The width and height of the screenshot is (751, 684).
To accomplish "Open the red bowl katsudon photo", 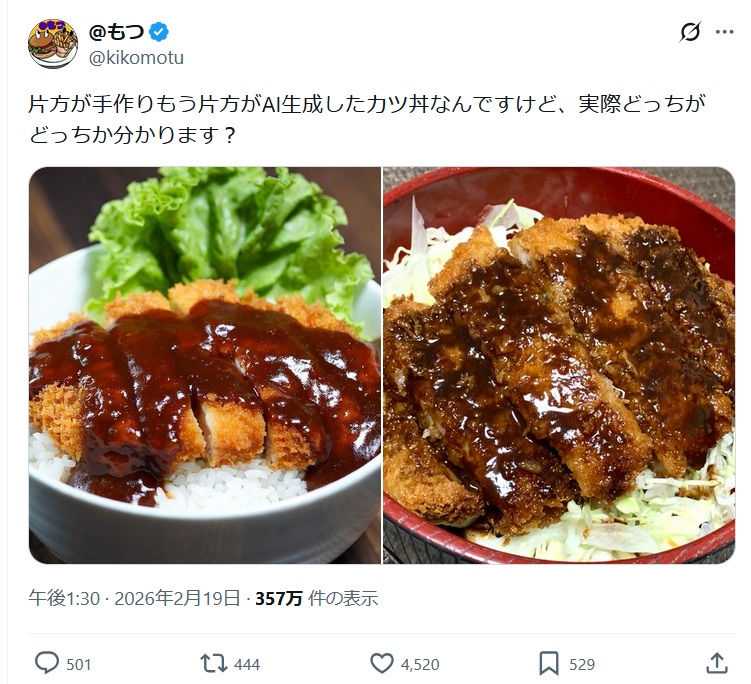I will 559,365.
